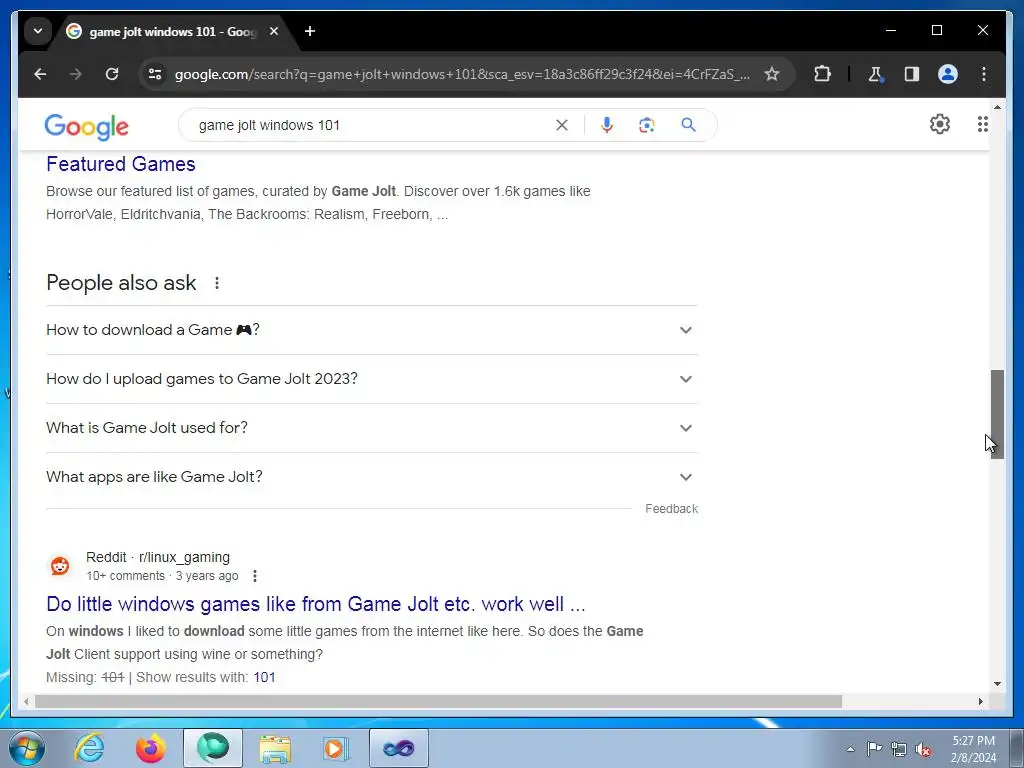Click "101" in Show results with
This screenshot has width=1024, height=768.
[x=264, y=677]
